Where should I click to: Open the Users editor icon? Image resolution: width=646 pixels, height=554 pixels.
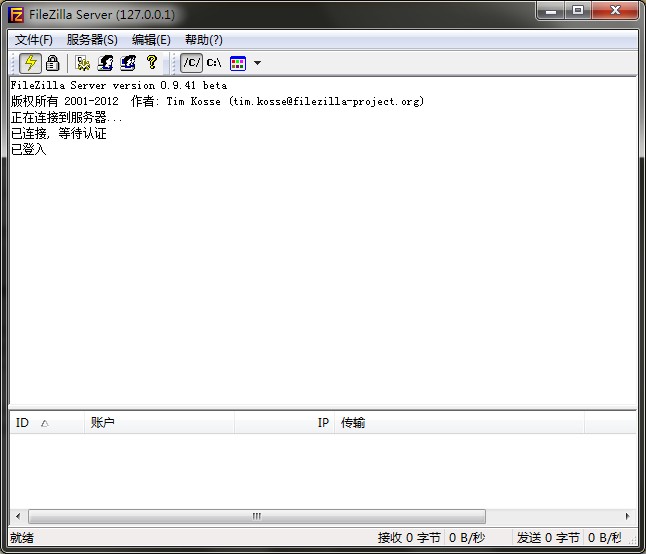(x=105, y=63)
